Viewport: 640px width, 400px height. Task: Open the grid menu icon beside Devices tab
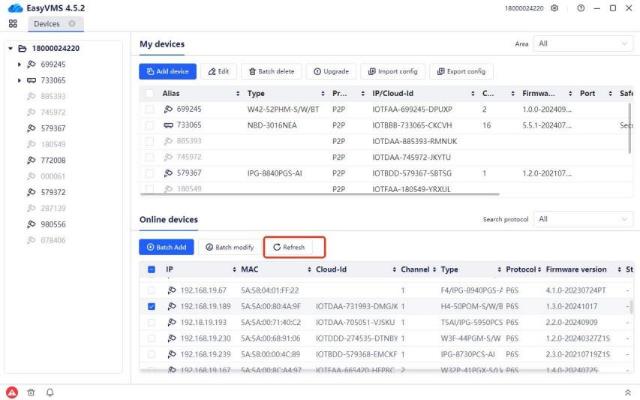13,23
